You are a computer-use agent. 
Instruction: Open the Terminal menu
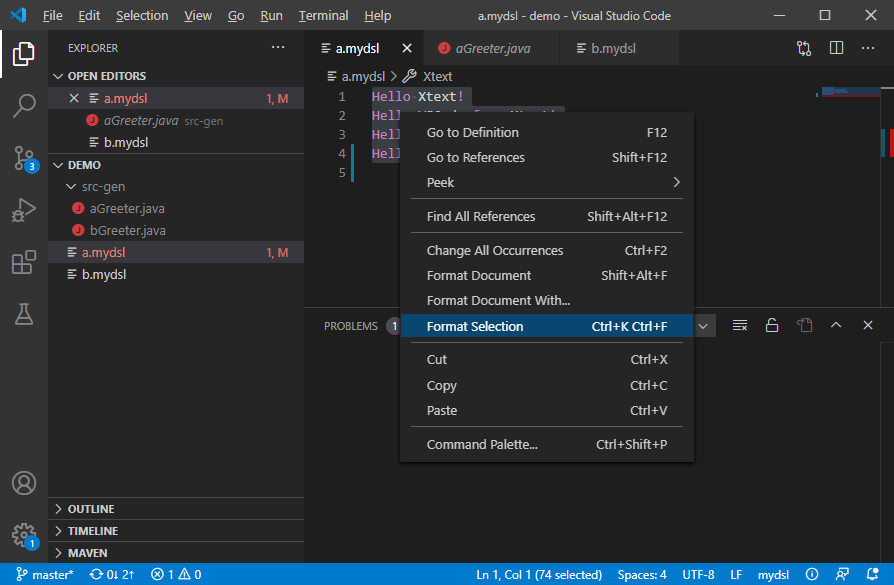coord(323,15)
